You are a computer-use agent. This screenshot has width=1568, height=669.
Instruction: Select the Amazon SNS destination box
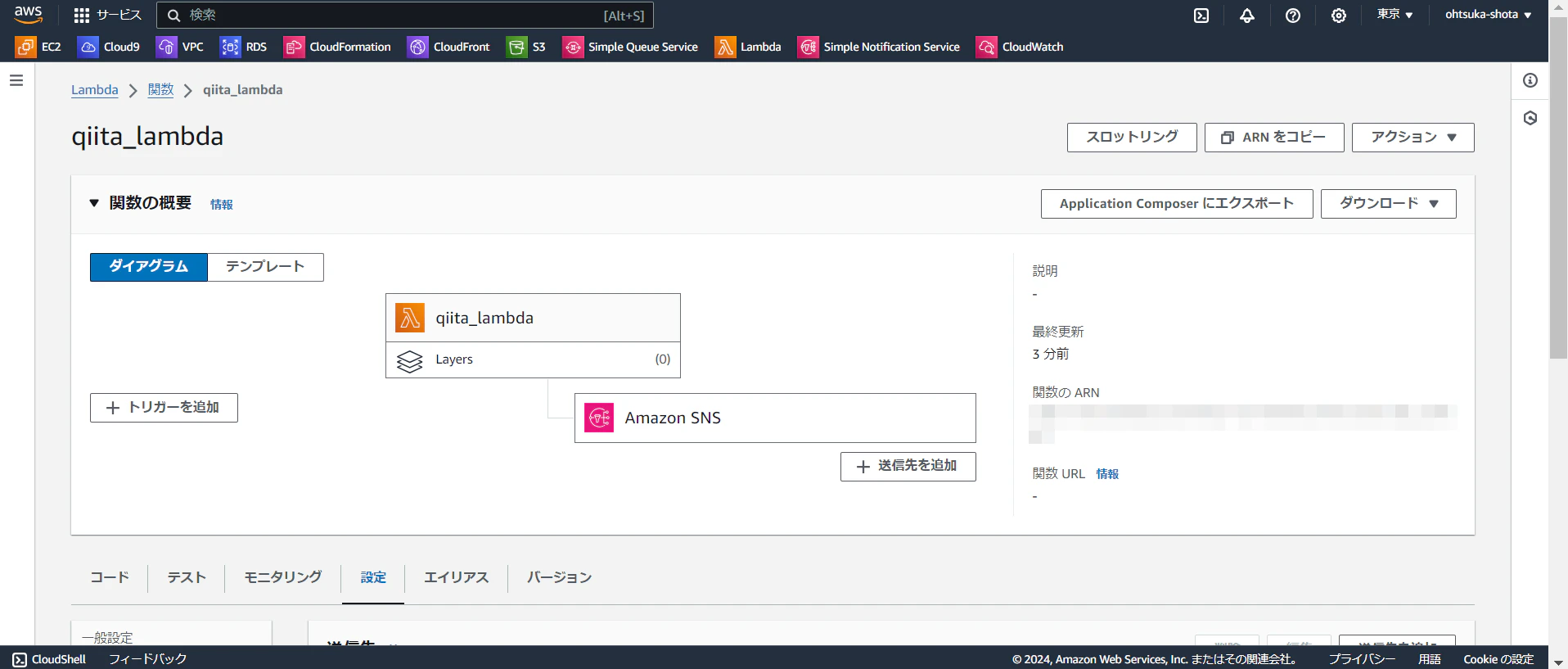tap(775, 418)
